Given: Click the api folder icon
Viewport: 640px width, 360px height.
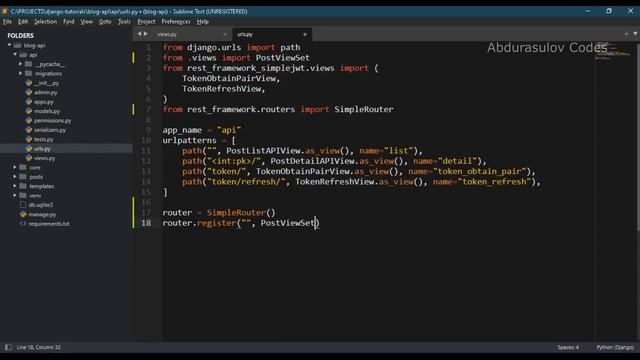Looking at the screenshot, I should [x=23, y=55].
